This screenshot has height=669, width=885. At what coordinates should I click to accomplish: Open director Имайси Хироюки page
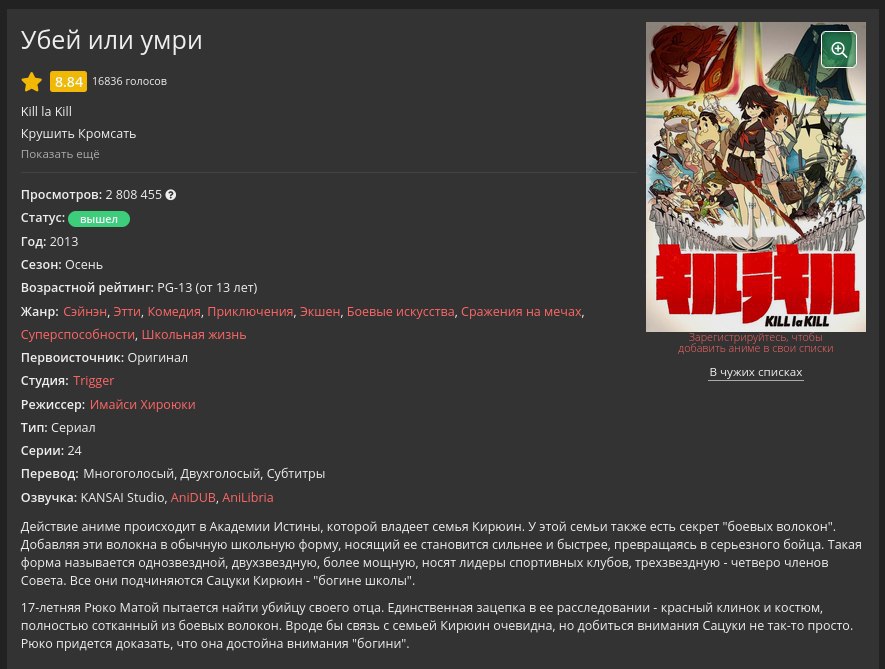[142, 405]
